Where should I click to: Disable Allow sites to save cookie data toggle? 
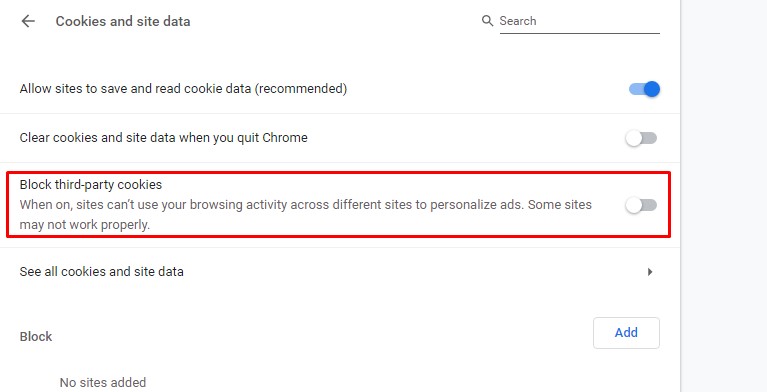[644, 89]
